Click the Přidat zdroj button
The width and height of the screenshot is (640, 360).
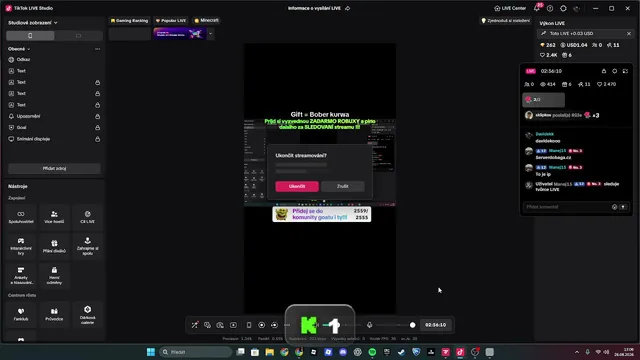coord(54,168)
